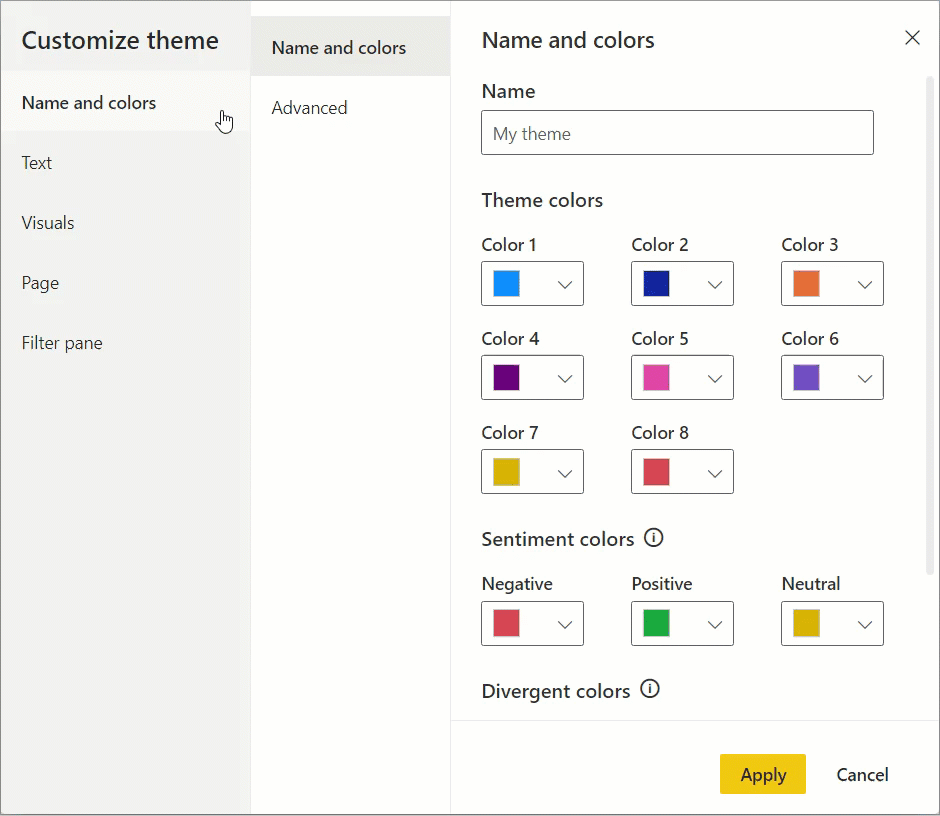Select the Text category
The height and width of the screenshot is (816, 940).
click(x=37, y=163)
